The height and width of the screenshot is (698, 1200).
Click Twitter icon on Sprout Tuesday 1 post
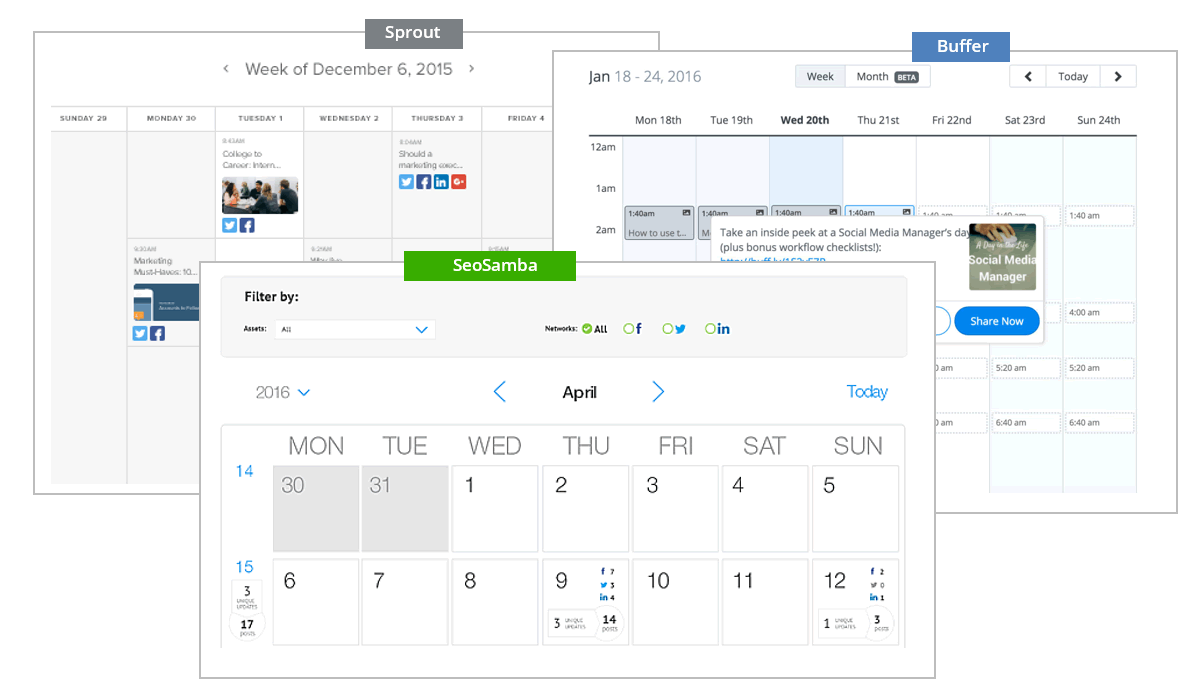[230, 225]
